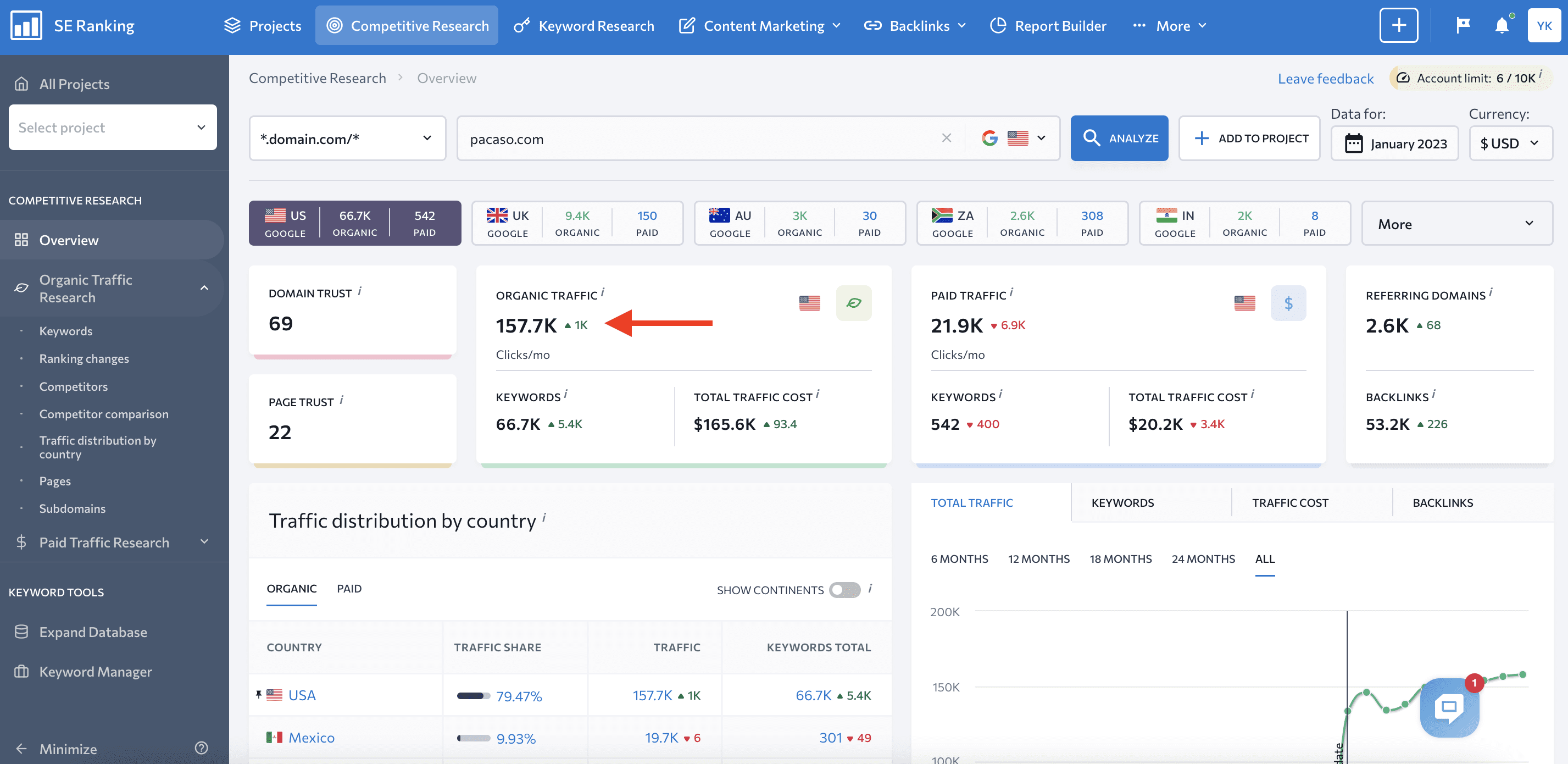
Task: Click the Organic Traffic info icon
Action: (x=603, y=293)
